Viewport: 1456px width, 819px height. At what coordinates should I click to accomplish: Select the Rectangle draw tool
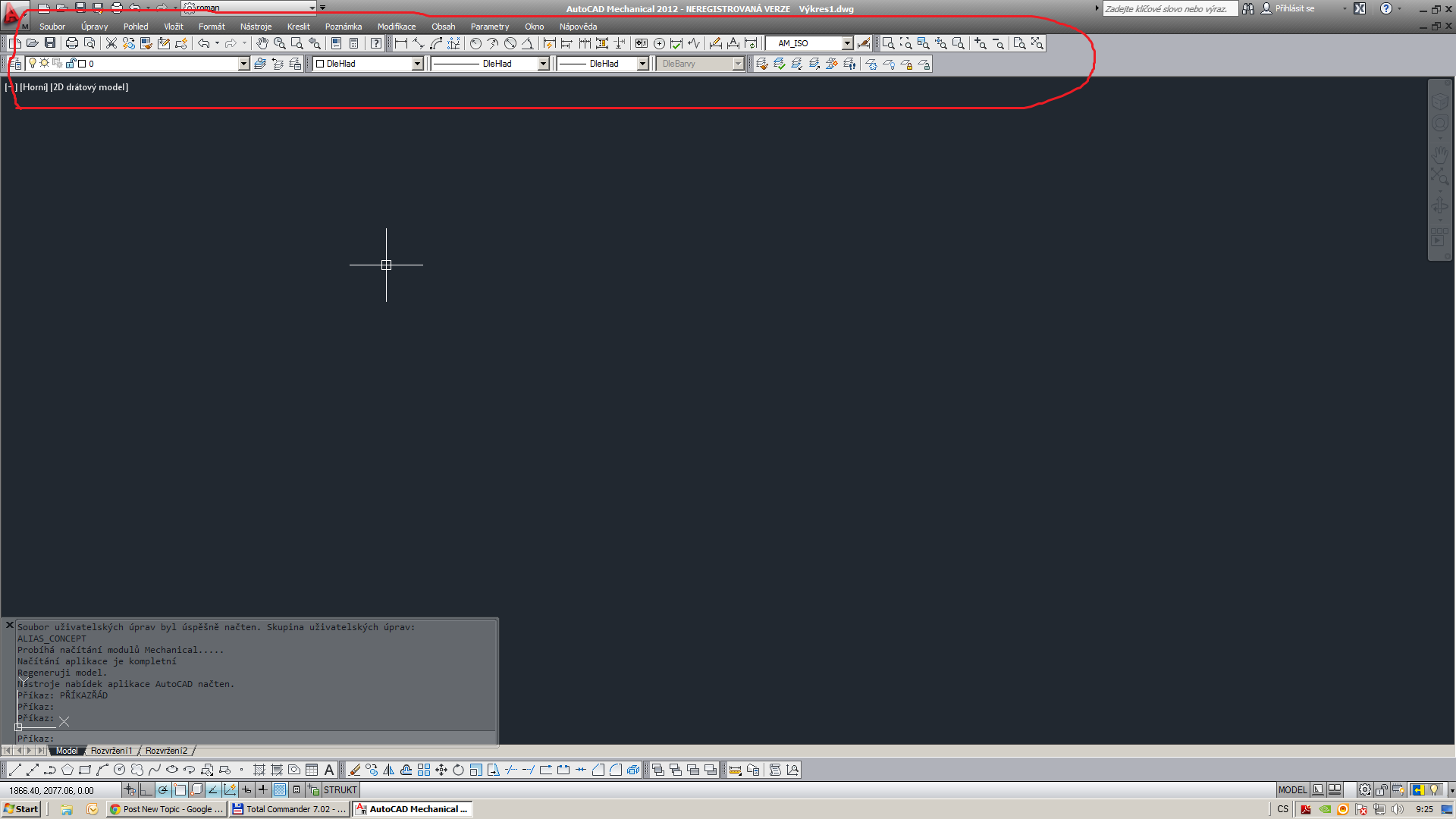[85, 770]
